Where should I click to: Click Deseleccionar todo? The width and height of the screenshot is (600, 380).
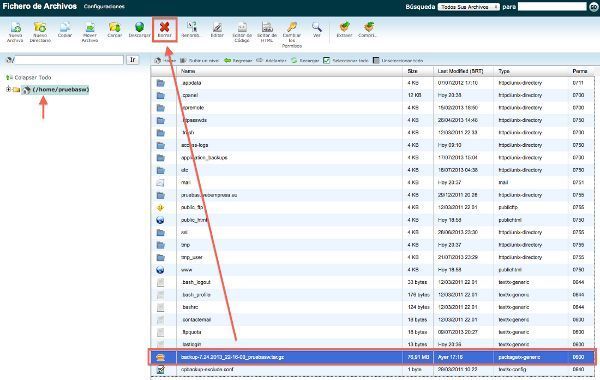click(398, 60)
